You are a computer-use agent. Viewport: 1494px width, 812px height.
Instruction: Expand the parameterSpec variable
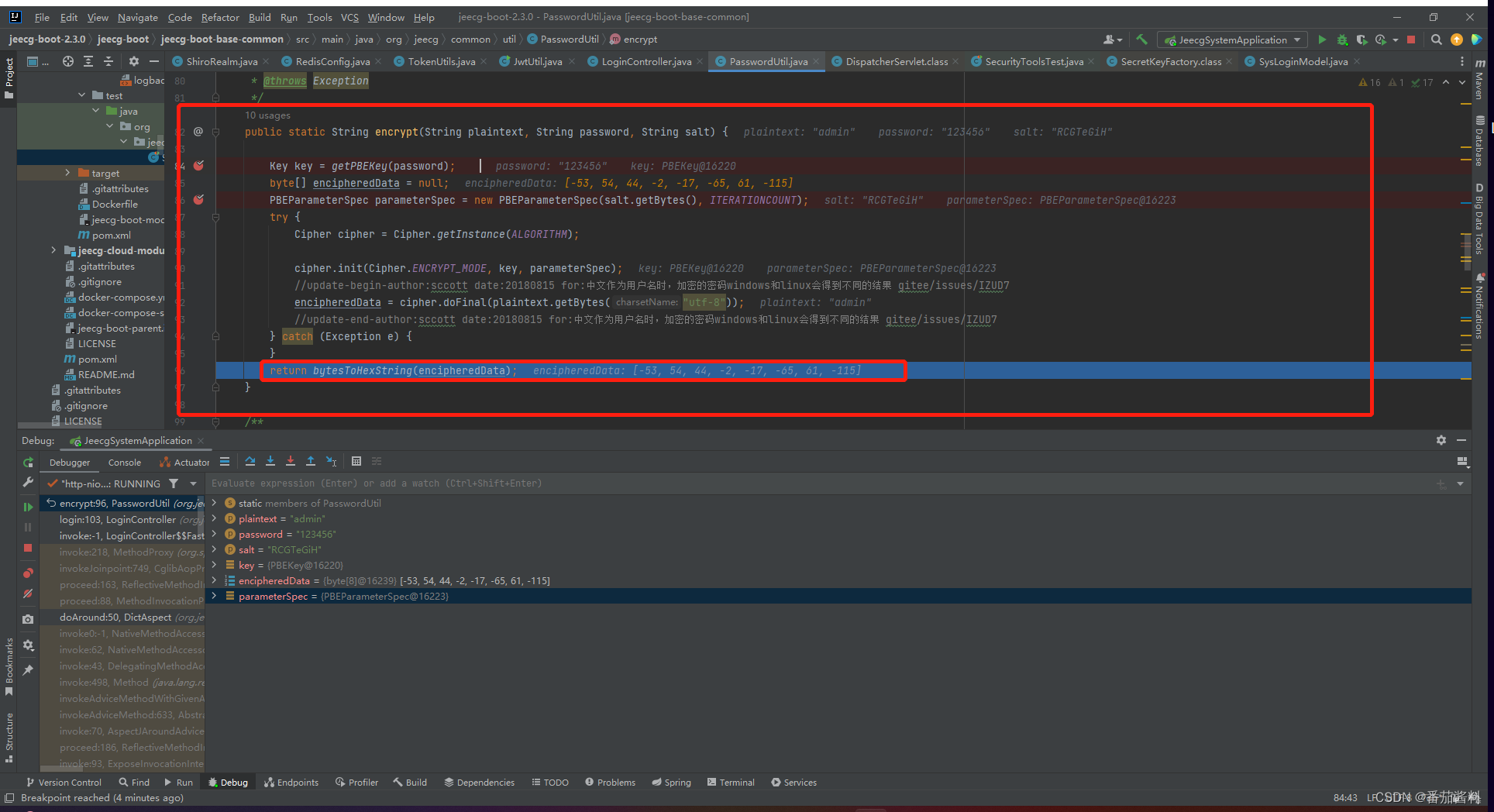tap(215, 596)
